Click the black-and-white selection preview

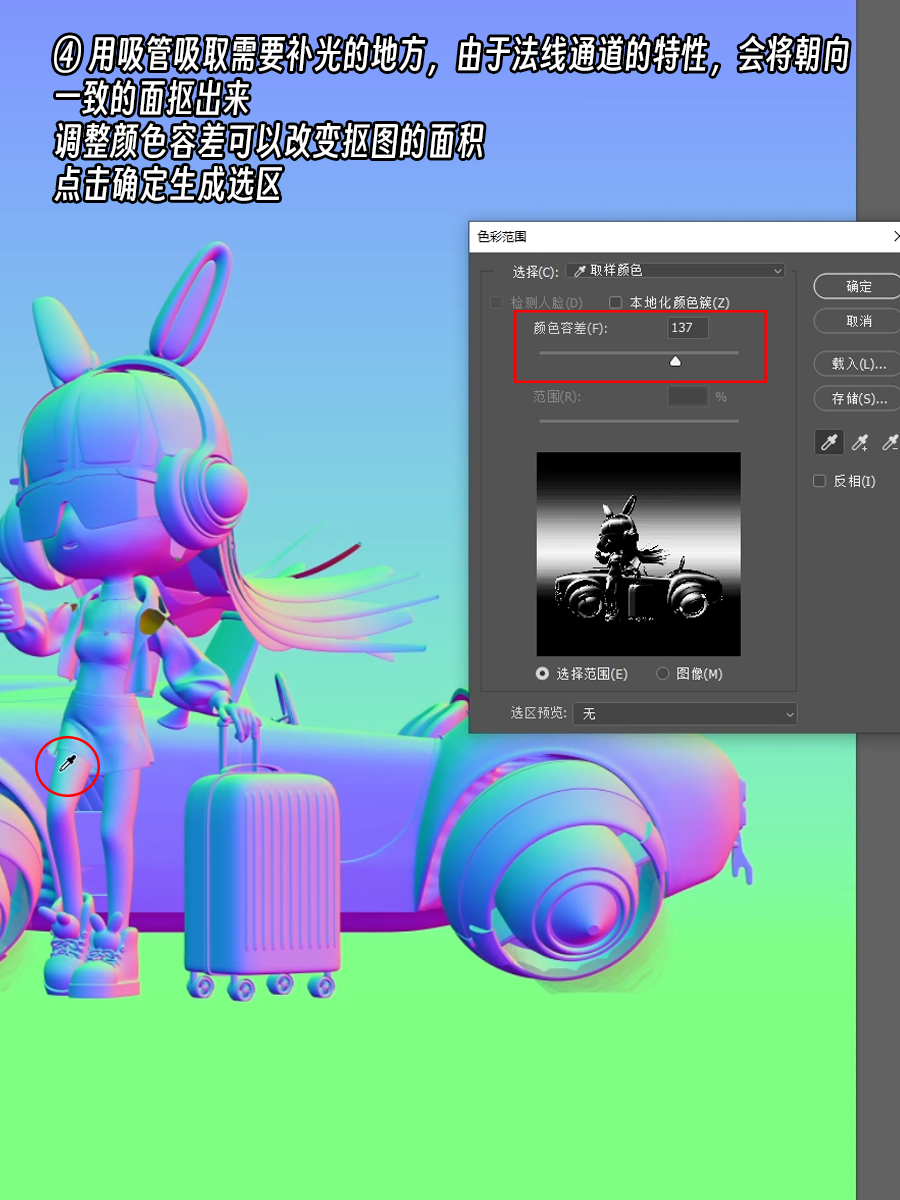tap(639, 554)
